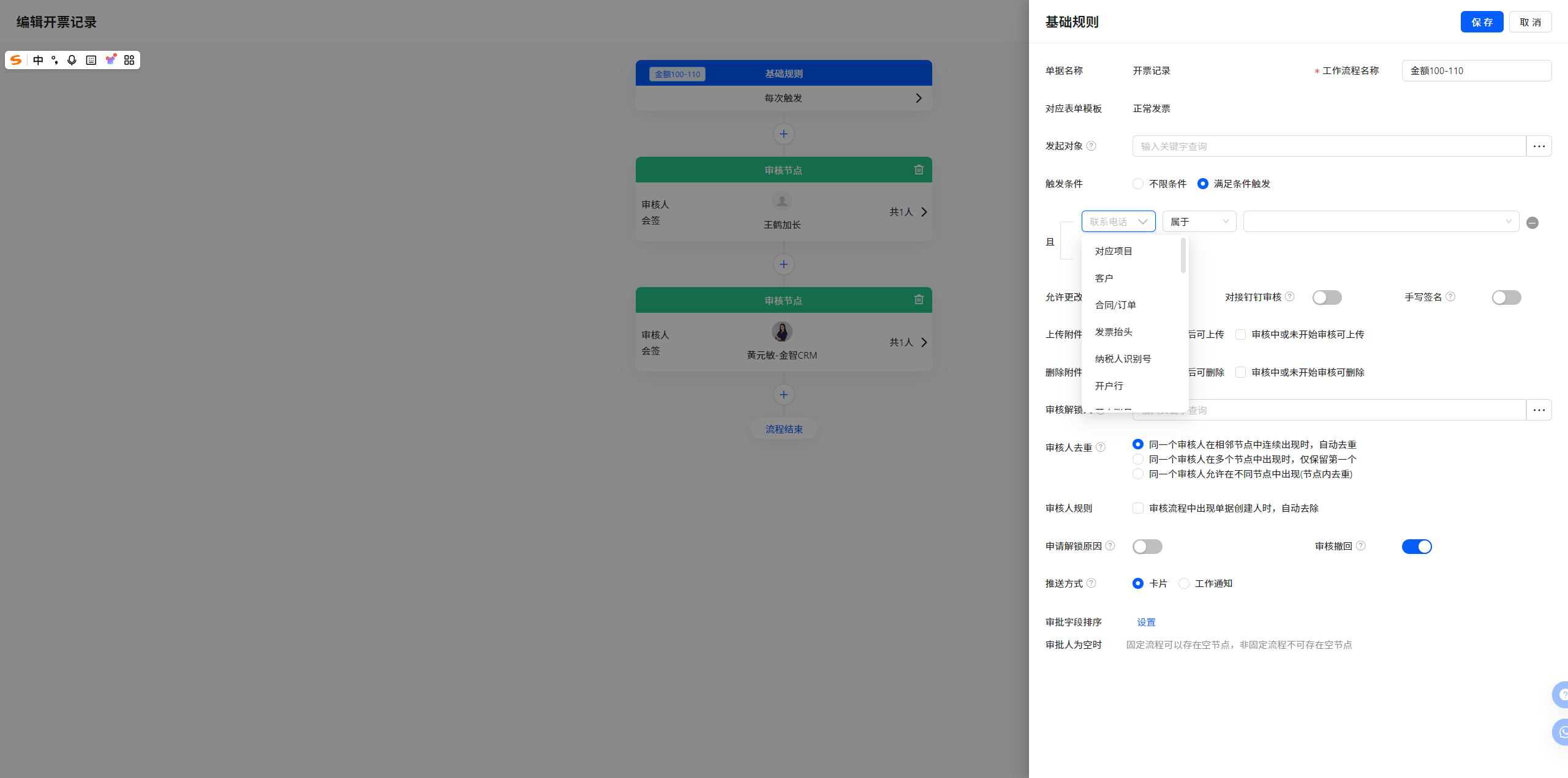Expand 每次触发 chevron in 基础规则 node
The width and height of the screenshot is (1568, 778).
pyautogui.click(x=918, y=99)
